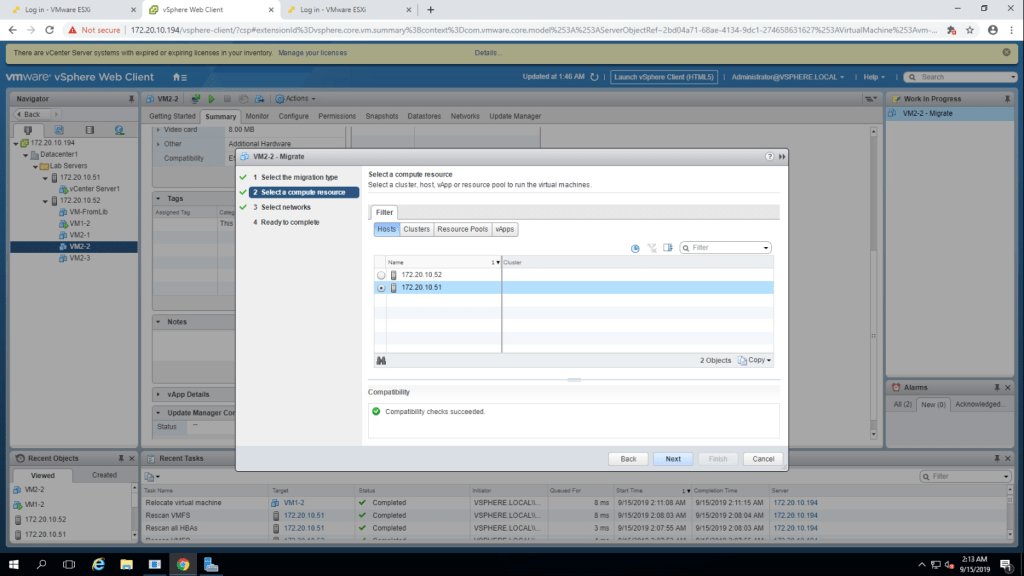Open the Copy dropdown in host list

(x=755, y=360)
